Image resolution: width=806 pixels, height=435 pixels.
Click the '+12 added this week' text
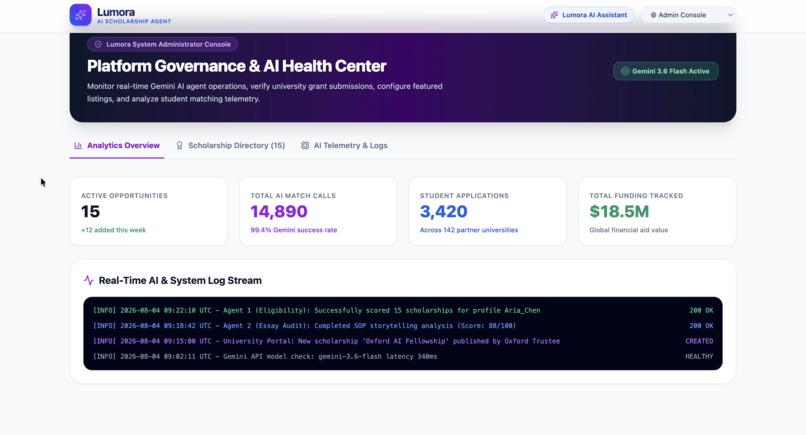point(114,230)
